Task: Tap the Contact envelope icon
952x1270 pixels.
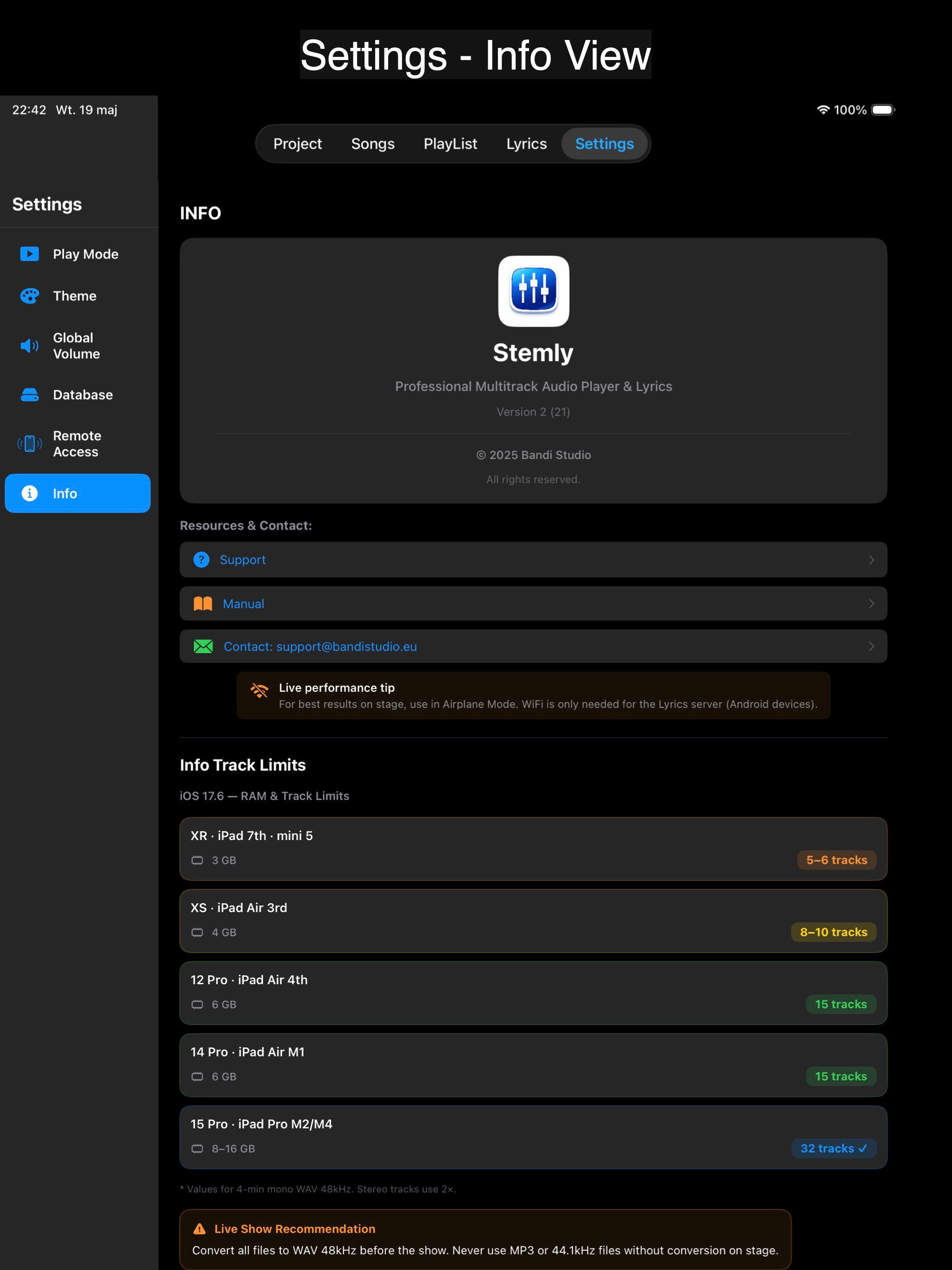Action: pyautogui.click(x=203, y=647)
